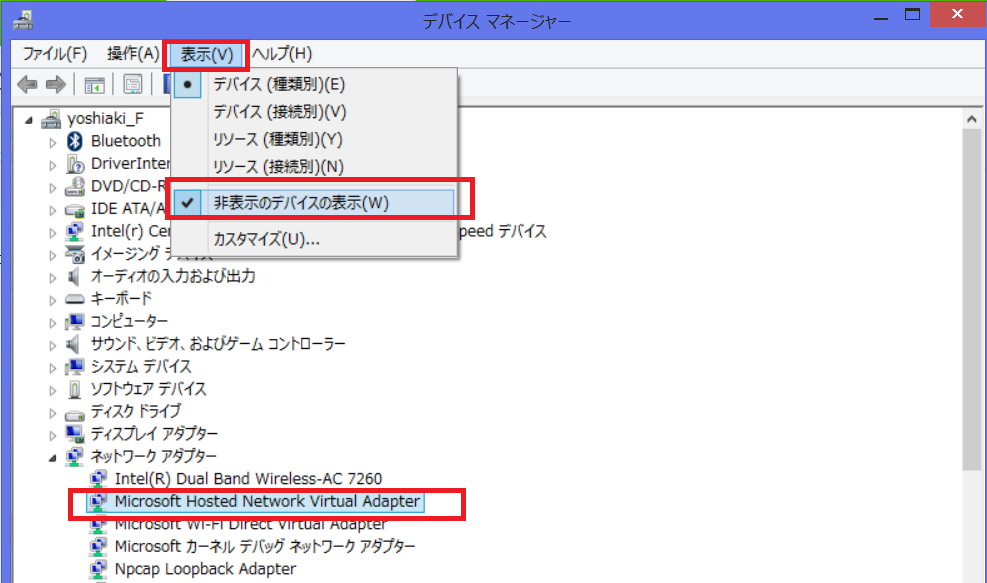The height and width of the screenshot is (583, 987).
Task: Expand the Bluetooth node
Action: pyautogui.click(x=53, y=142)
